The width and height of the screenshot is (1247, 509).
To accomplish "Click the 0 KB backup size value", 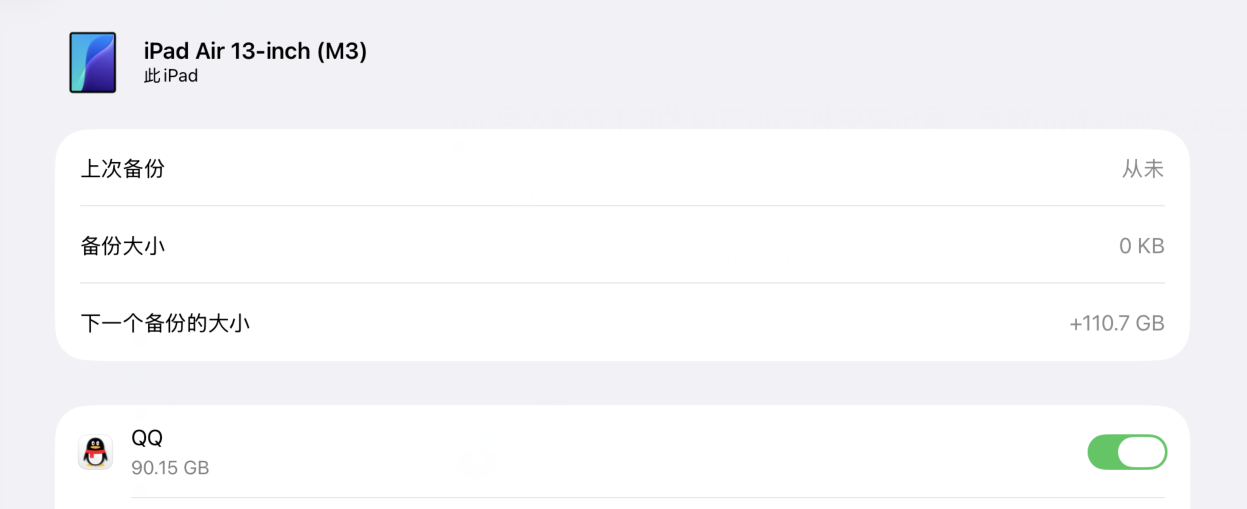I will tap(1141, 246).
